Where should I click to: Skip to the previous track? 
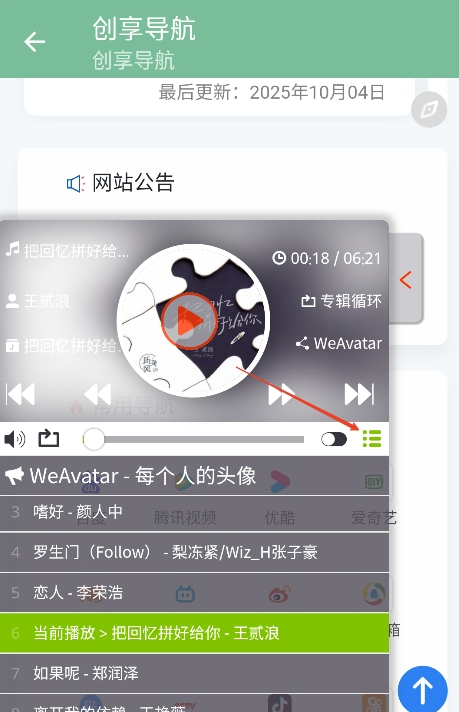point(20,394)
